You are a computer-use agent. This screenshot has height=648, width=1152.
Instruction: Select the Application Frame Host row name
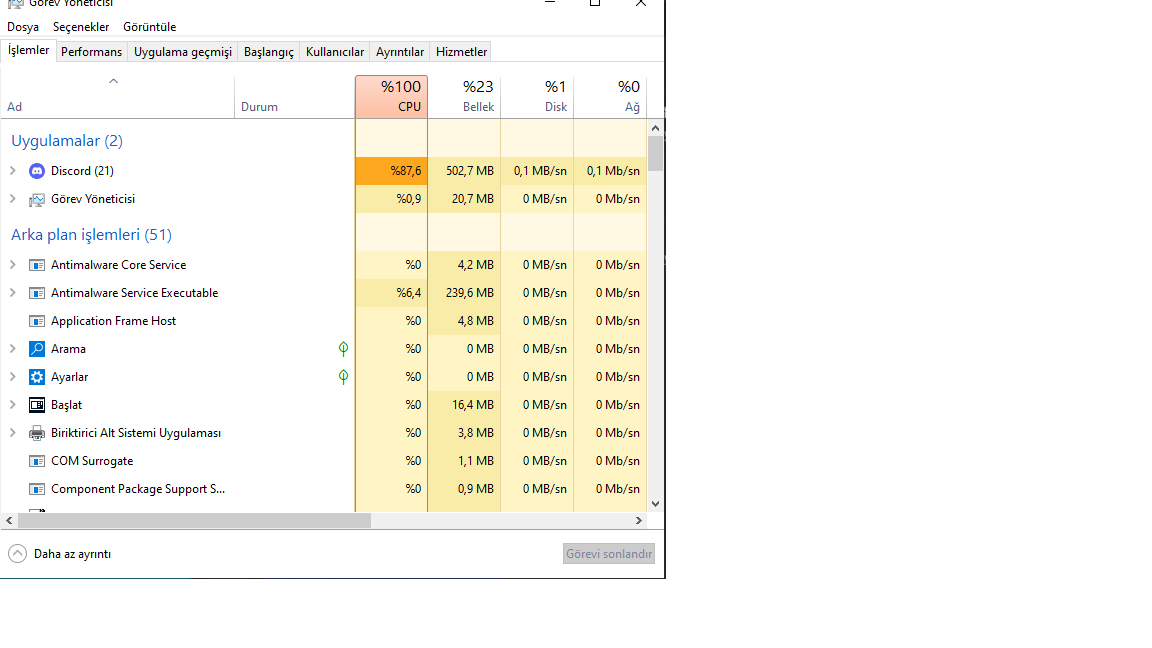pos(113,321)
